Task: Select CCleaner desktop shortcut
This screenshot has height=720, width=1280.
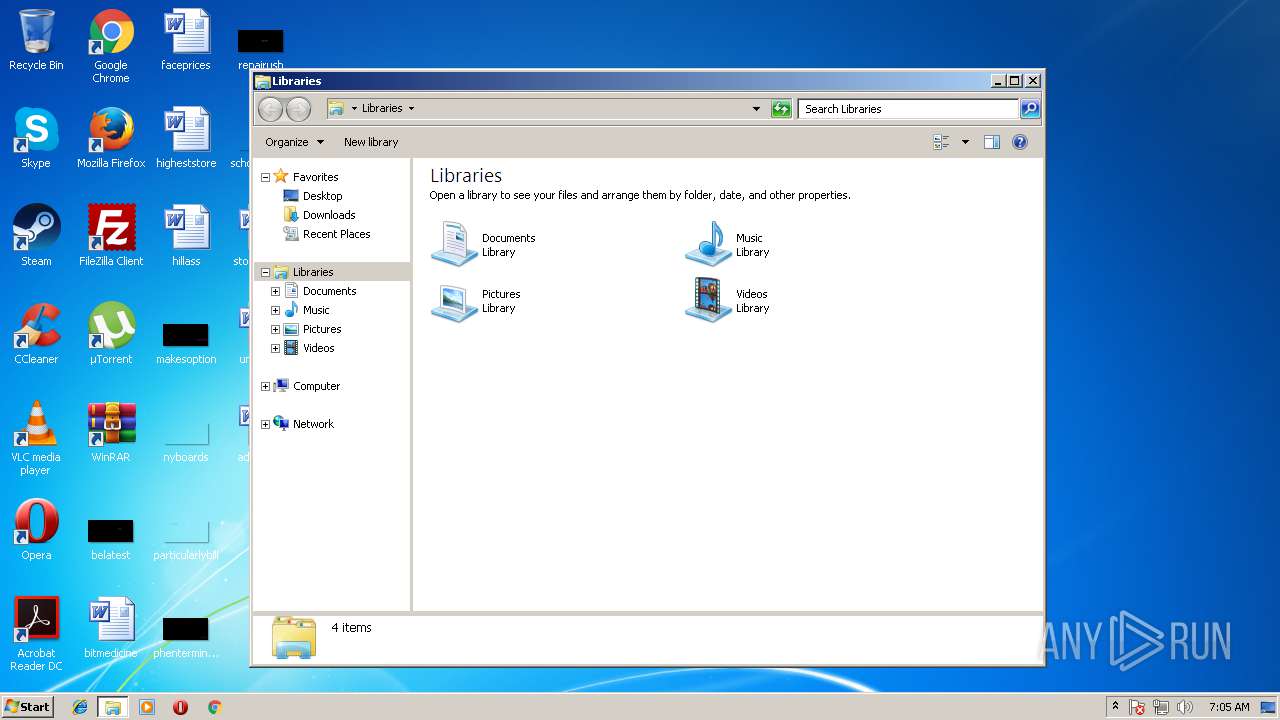Action: coord(36,334)
